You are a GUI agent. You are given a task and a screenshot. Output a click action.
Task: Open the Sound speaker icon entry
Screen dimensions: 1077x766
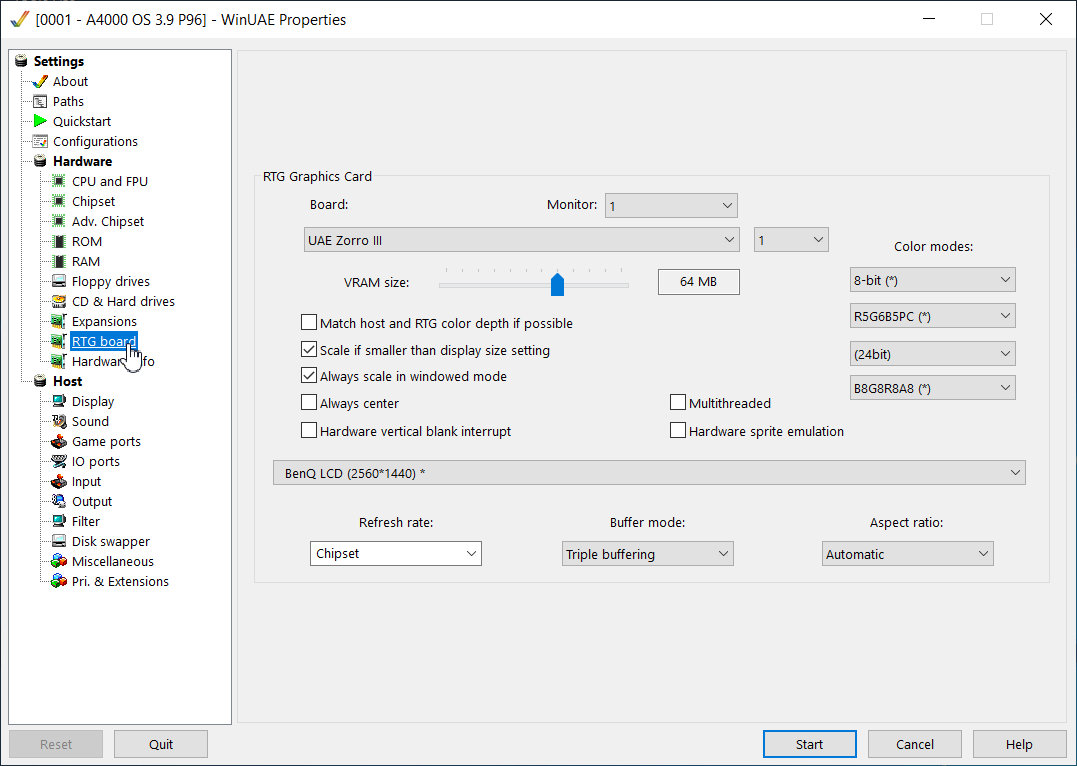(x=59, y=421)
